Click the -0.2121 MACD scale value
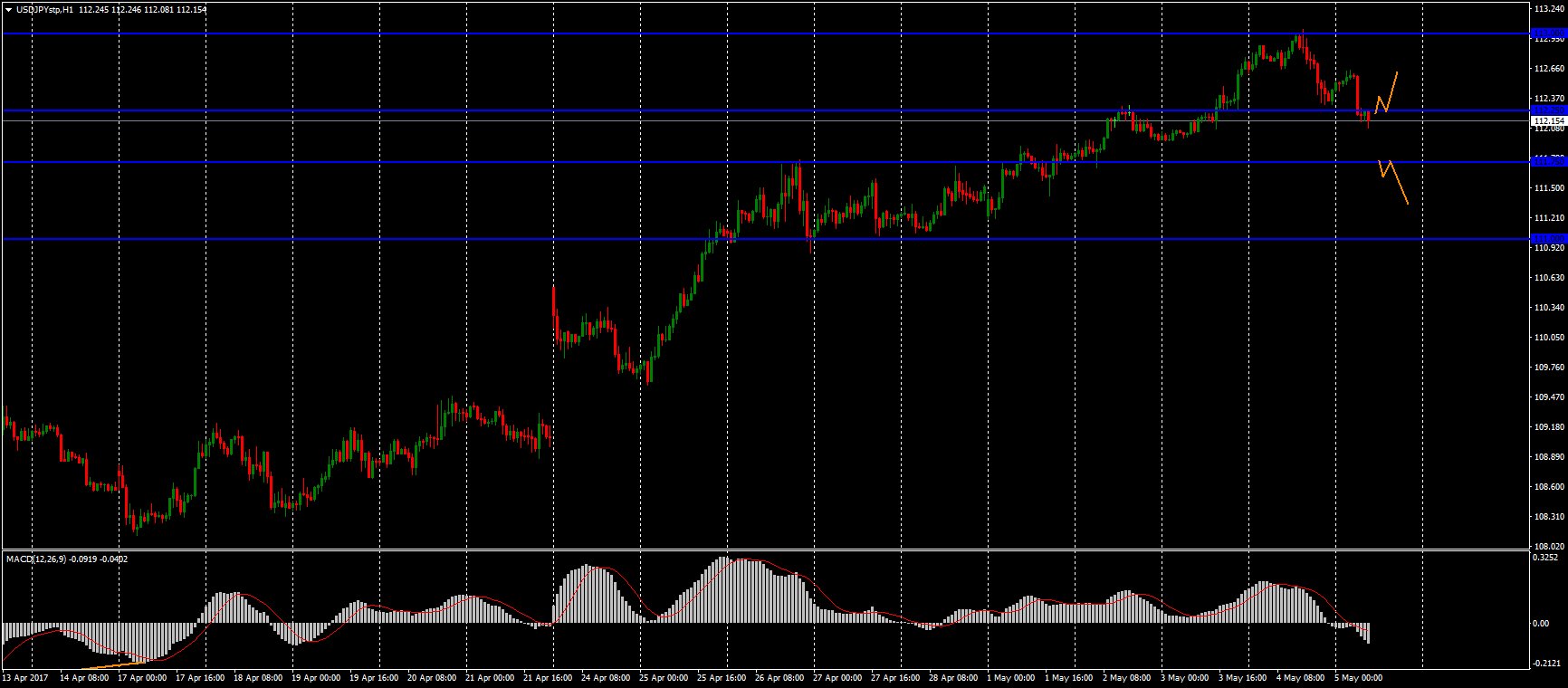 (x=1546, y=663)
